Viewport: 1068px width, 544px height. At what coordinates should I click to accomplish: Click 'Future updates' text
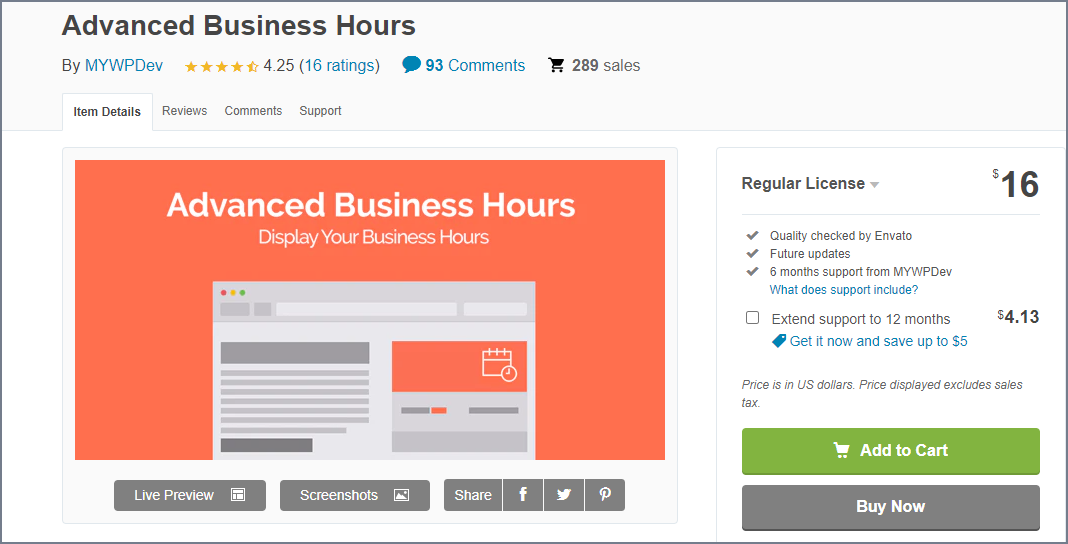click(810, 253)
